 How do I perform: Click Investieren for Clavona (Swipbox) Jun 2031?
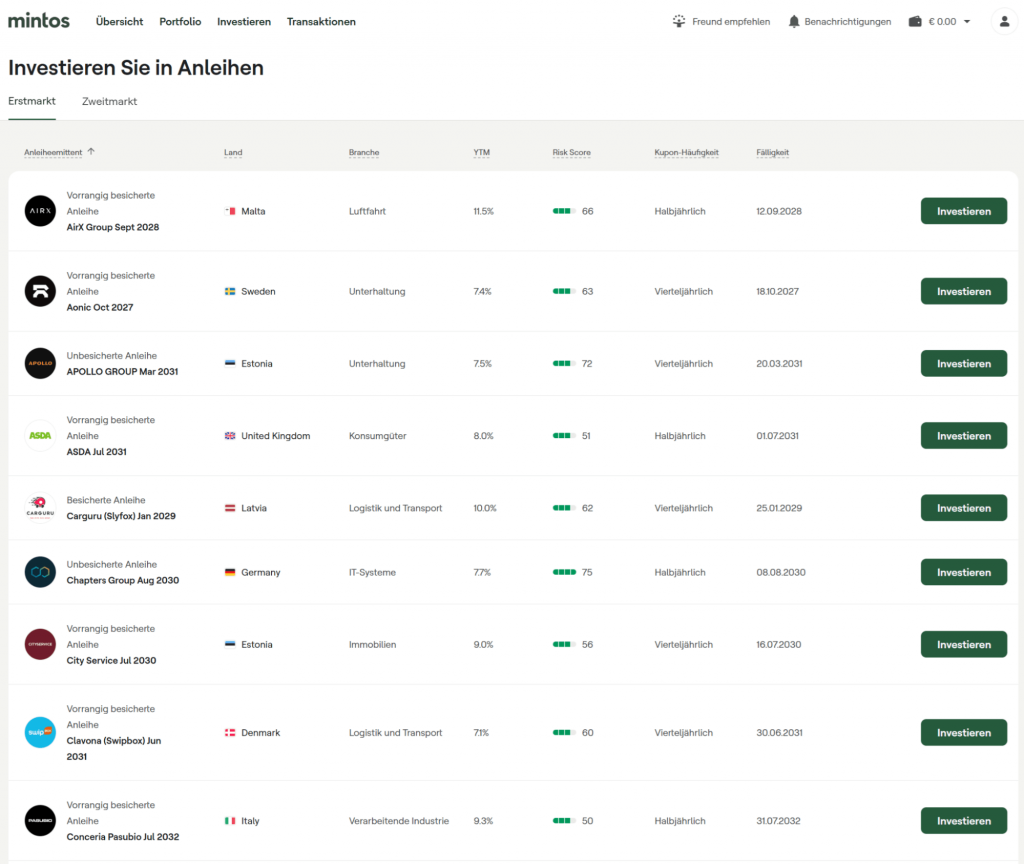[964, 733]
